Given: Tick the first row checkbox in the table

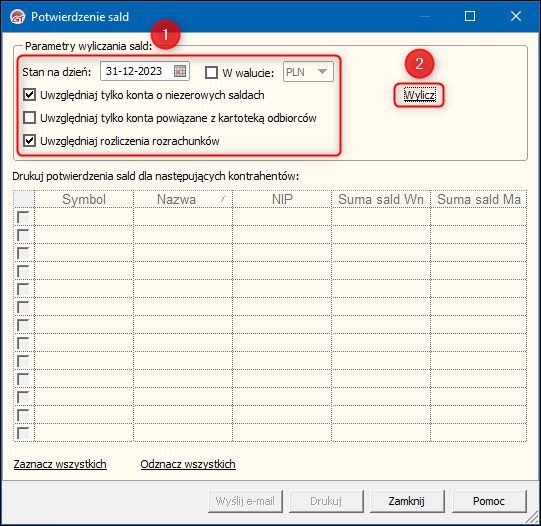Looking at the screenshot, I should pyautogui.click(x=23, y=217).
